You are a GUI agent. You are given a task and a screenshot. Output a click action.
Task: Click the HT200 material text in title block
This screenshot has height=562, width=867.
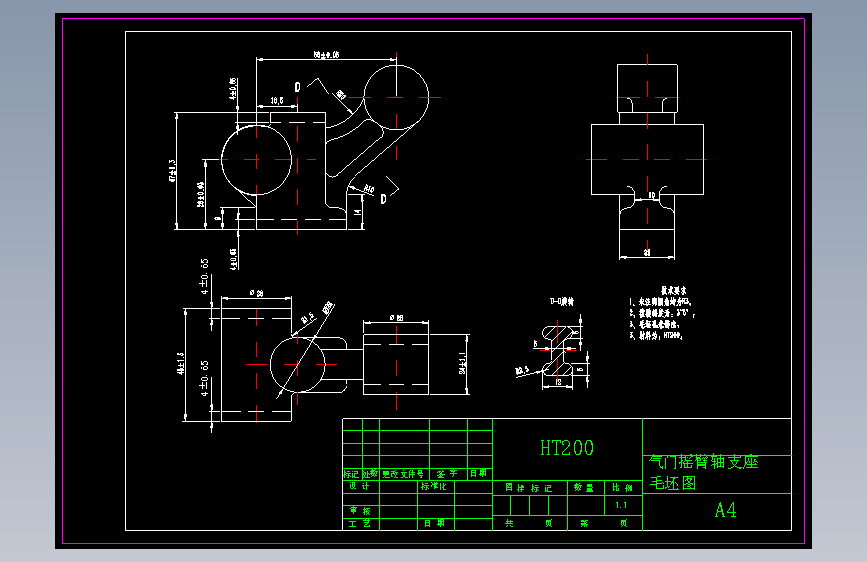point(567,448)
